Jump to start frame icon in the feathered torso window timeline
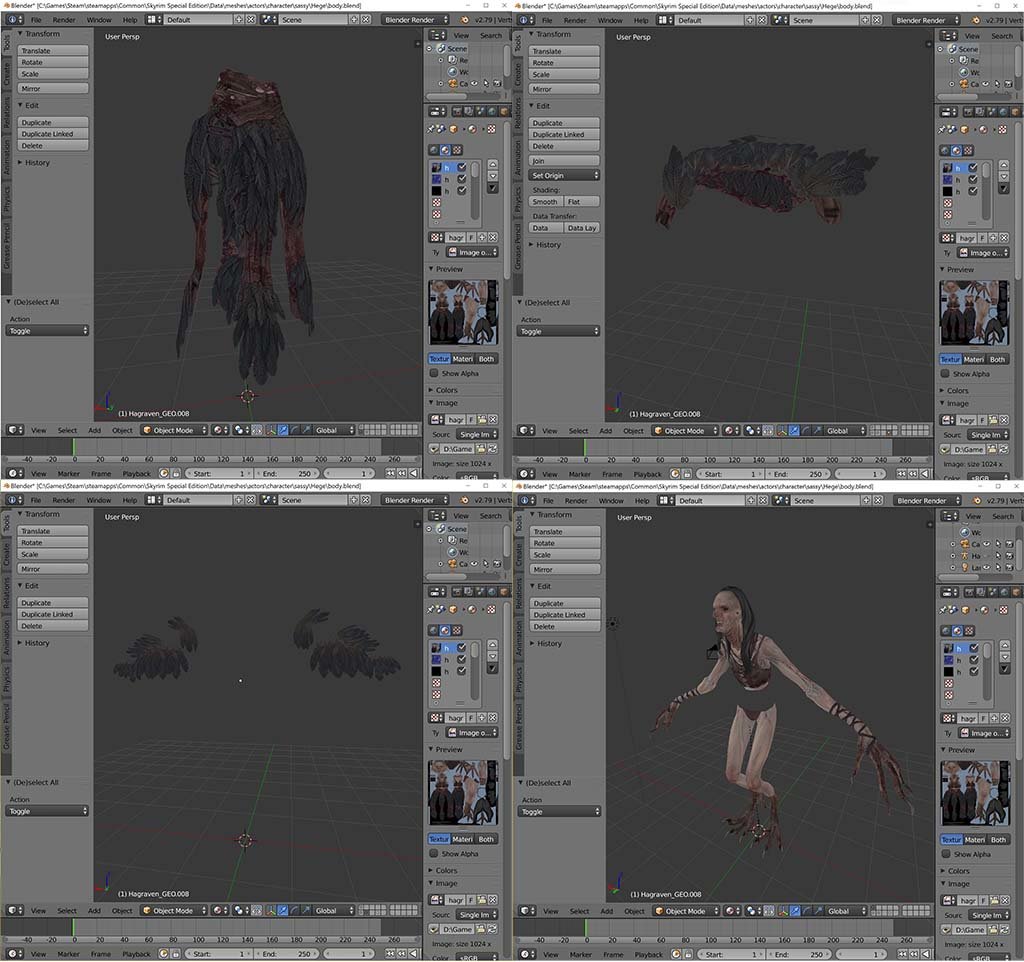Screen dimensions: 1024x962 [x=390, y=473]
